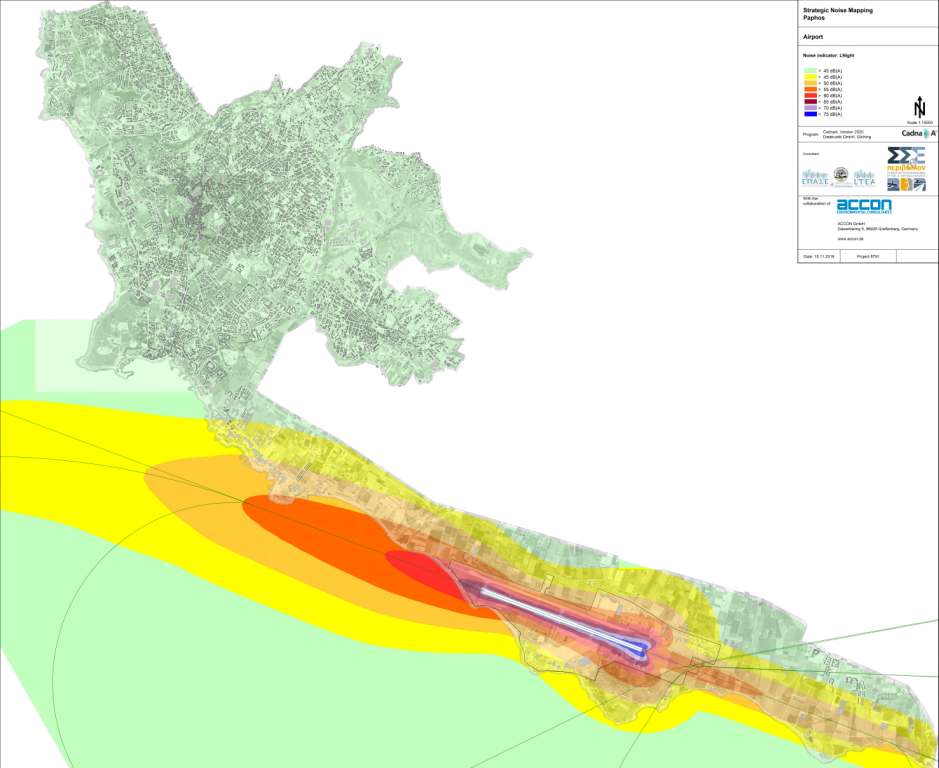Click the round seal emblem between logos

click(x=841, y=176)
